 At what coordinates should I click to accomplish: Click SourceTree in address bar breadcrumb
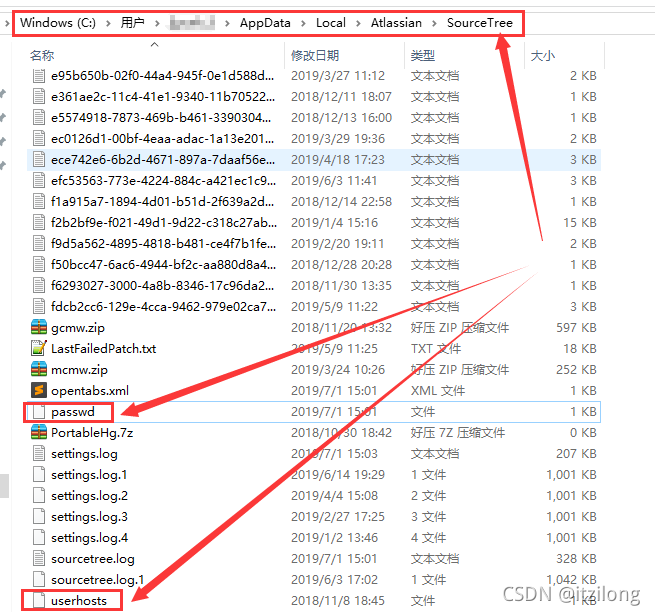[480, 23]
